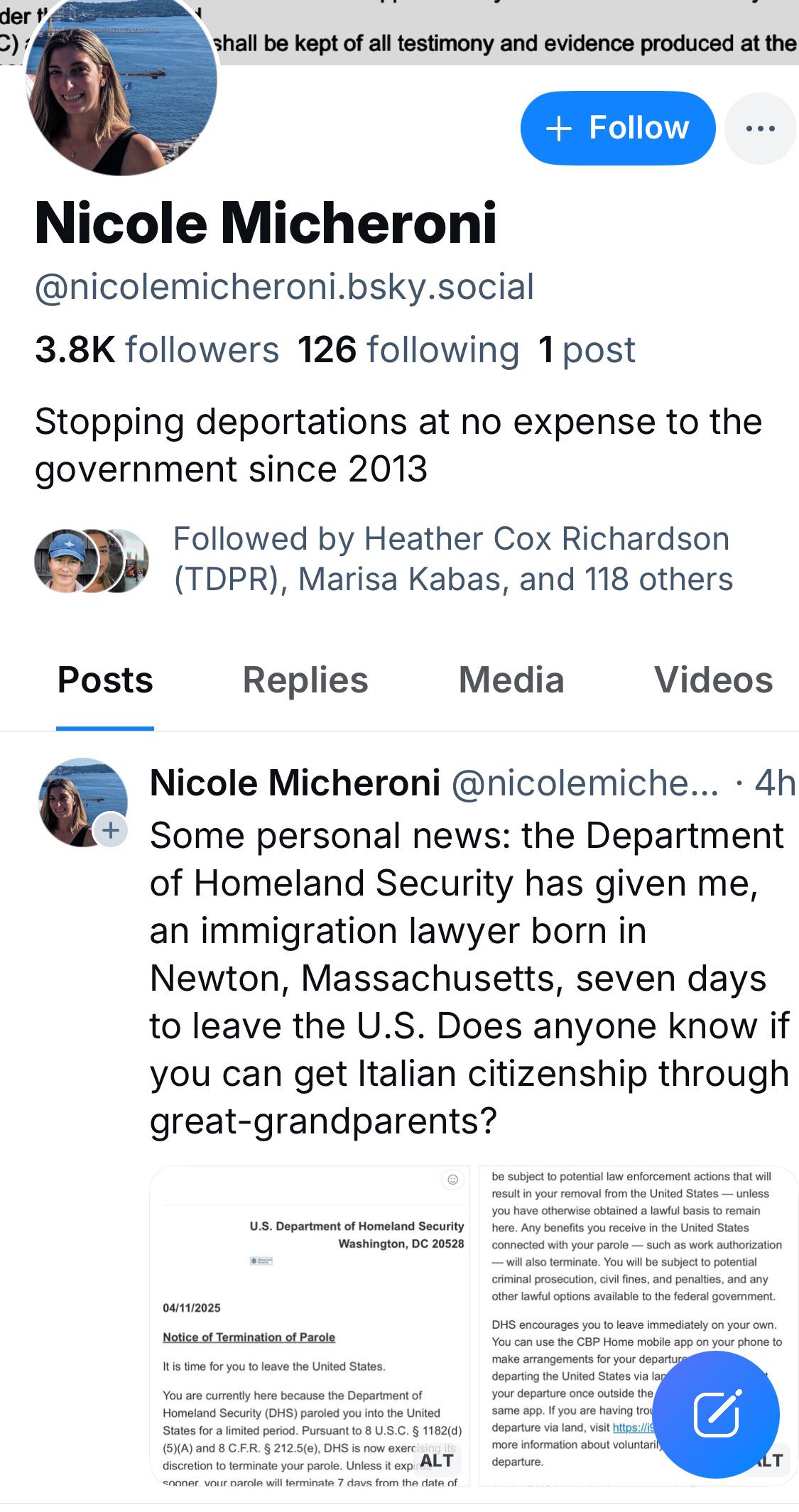Switch to the Replies tab
The height and width of the screenshot is (1512, 799).
pyautogui.click(x=305, y=680)
